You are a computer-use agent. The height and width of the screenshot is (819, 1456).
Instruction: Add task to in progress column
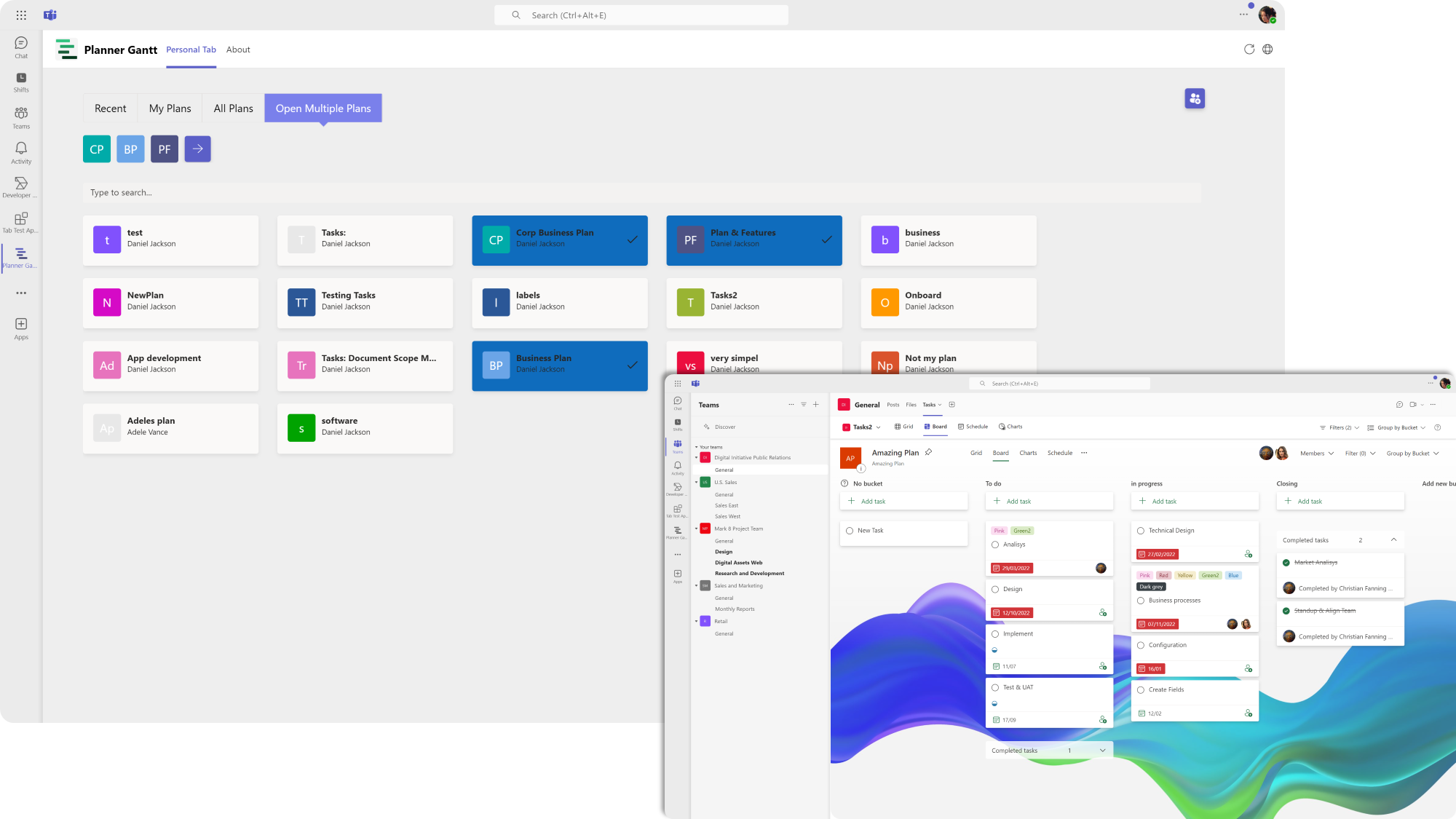1195,502
